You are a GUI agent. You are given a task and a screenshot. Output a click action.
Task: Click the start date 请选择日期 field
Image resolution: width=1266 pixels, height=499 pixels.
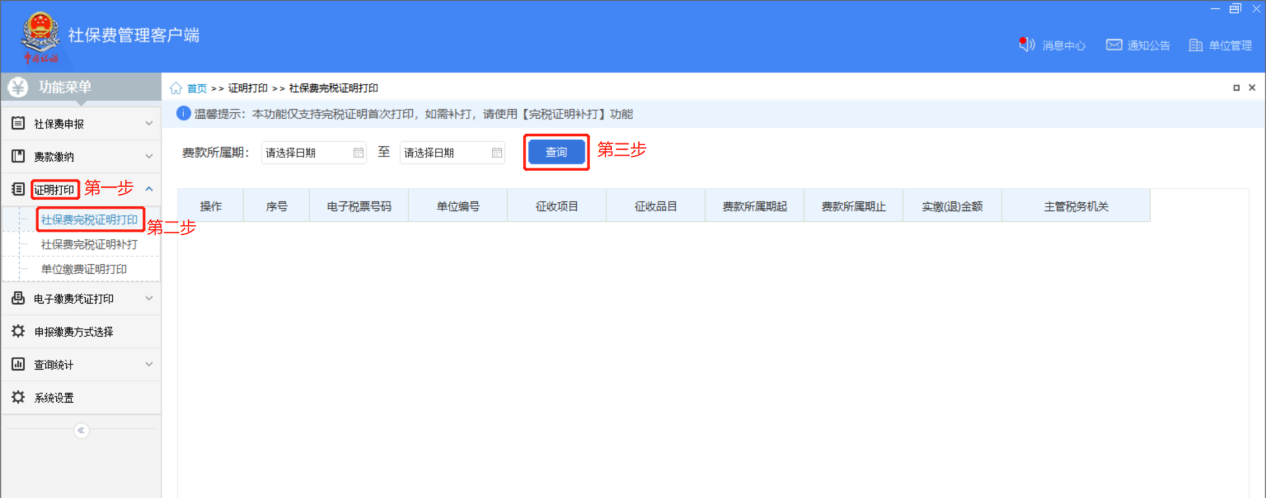pos(304,153)
